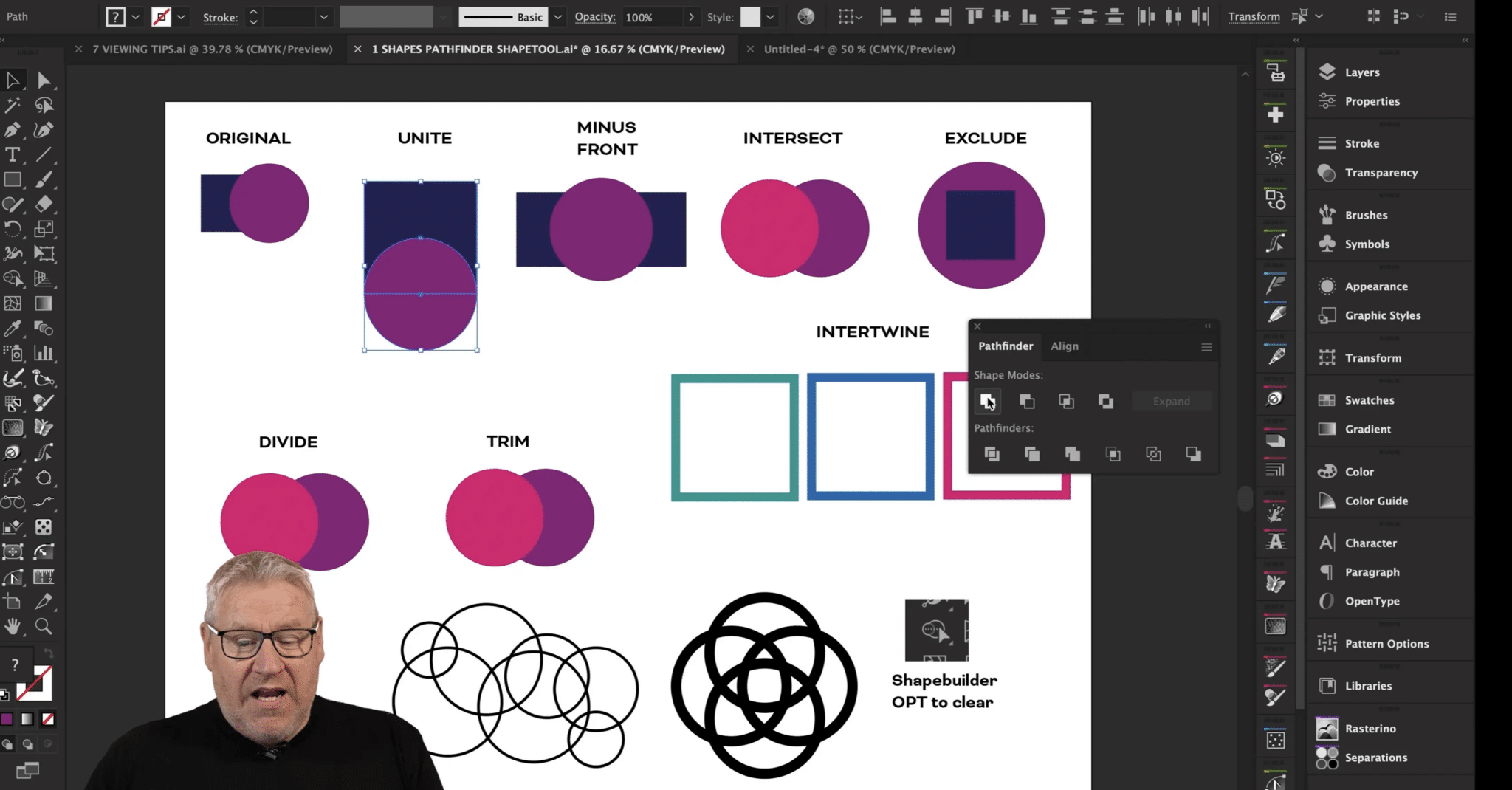This screenshot has width=1512, height=790.
Task: Open the Layers panel
Action: point(1362,72)
